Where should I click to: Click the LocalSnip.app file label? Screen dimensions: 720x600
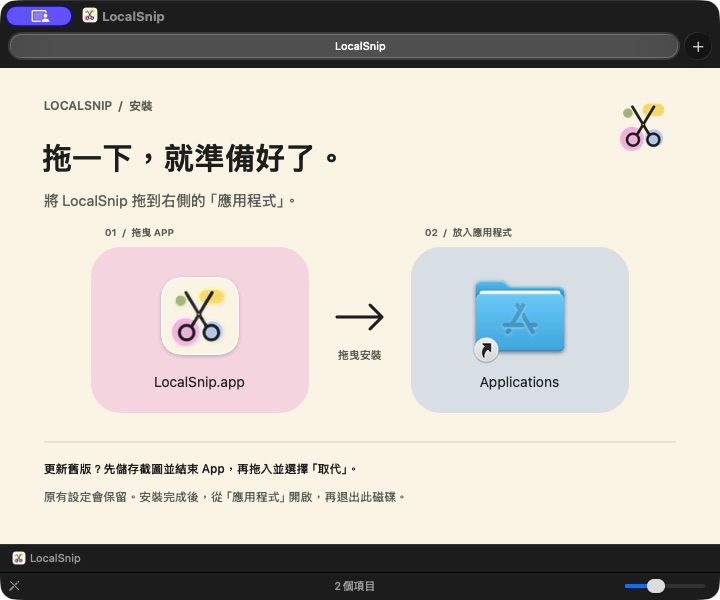199,382
